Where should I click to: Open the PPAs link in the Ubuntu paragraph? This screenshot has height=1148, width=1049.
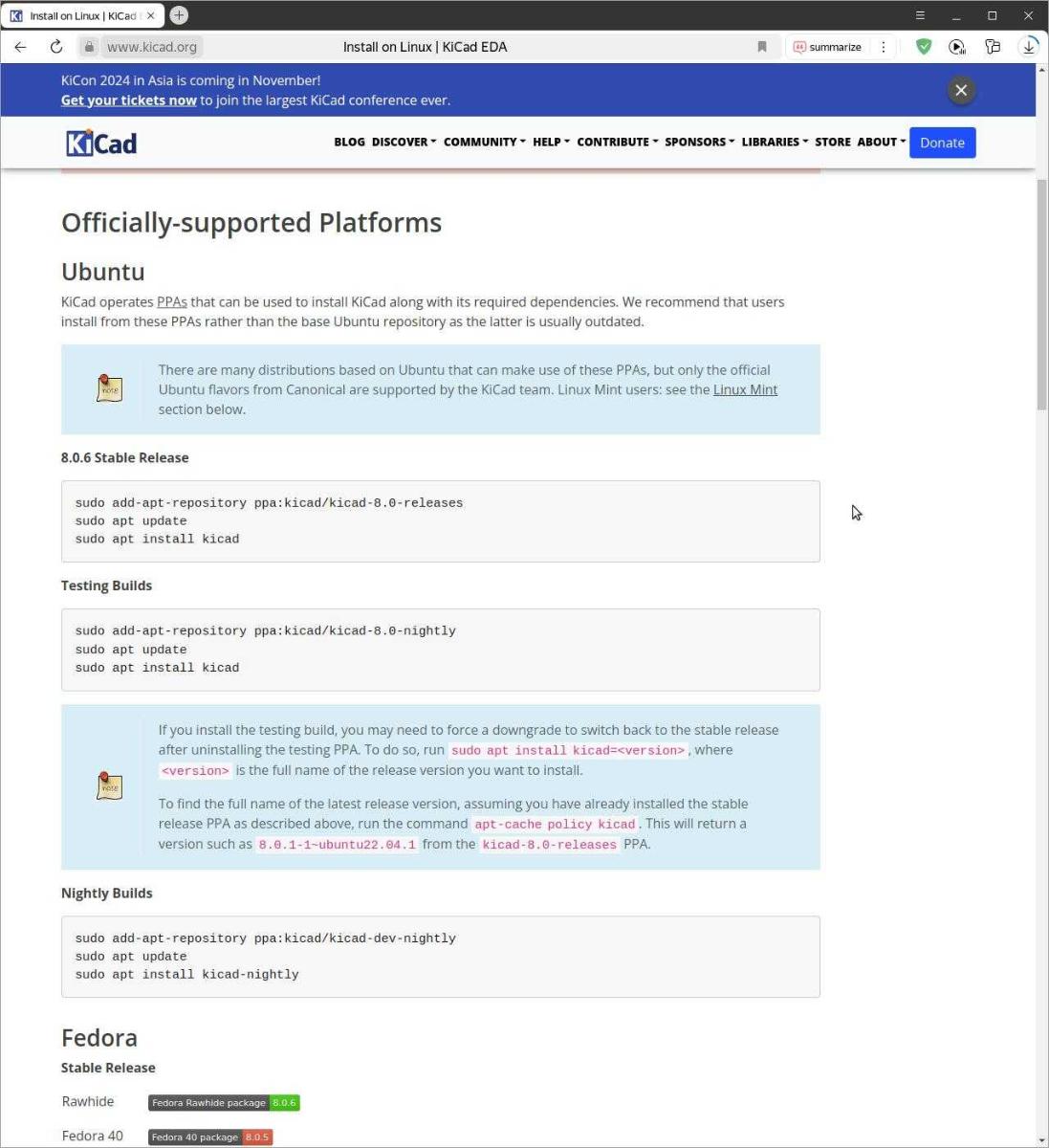[172, 302]
